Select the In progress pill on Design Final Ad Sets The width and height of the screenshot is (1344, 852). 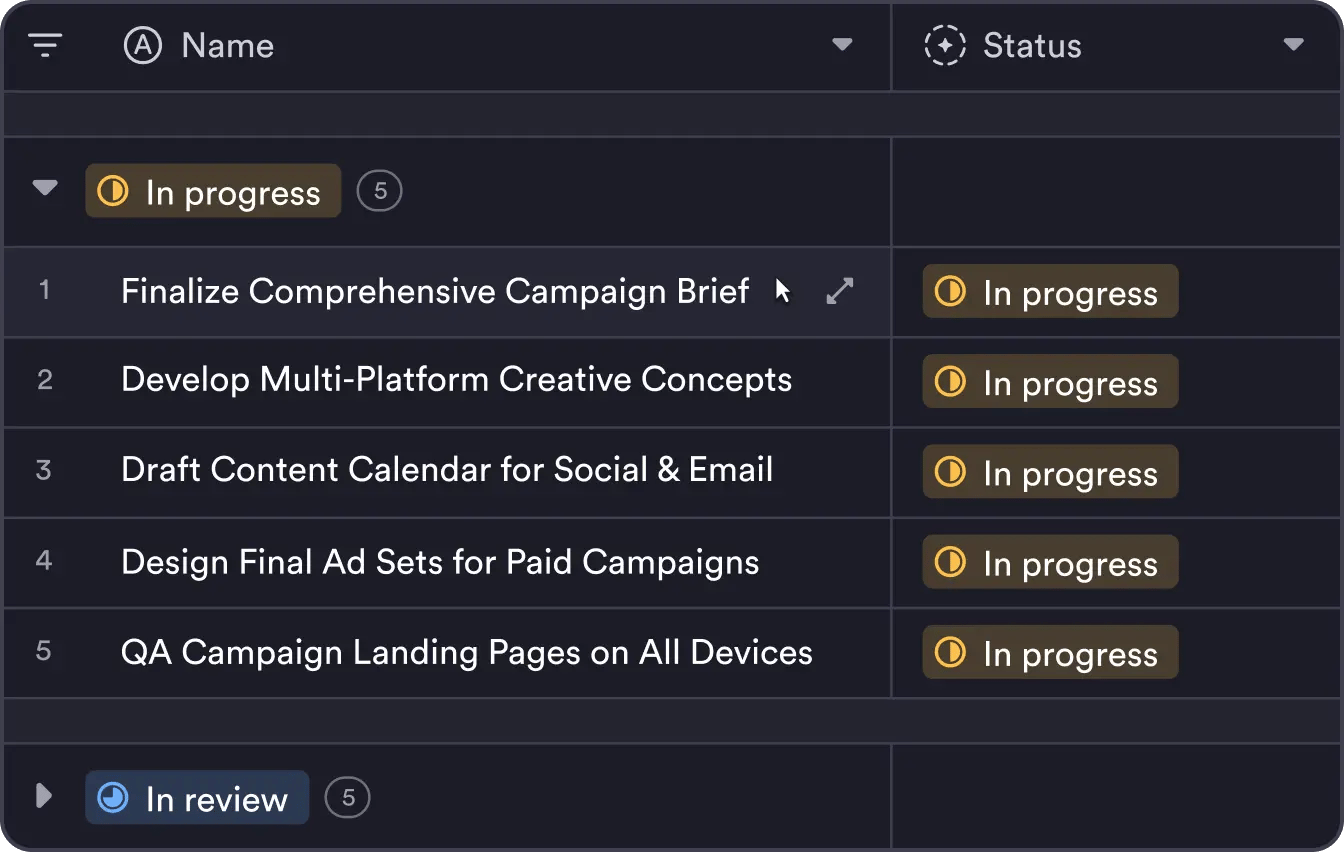(1049, 562)
